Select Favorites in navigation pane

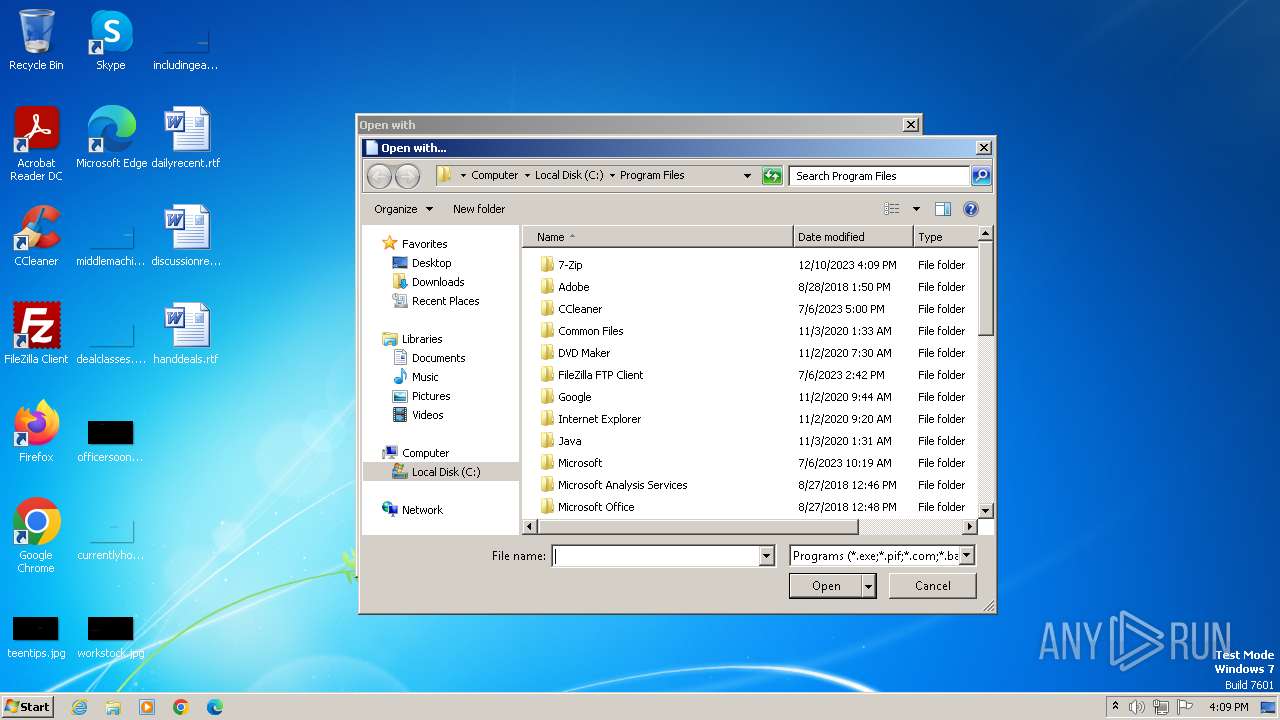[424, 243]
